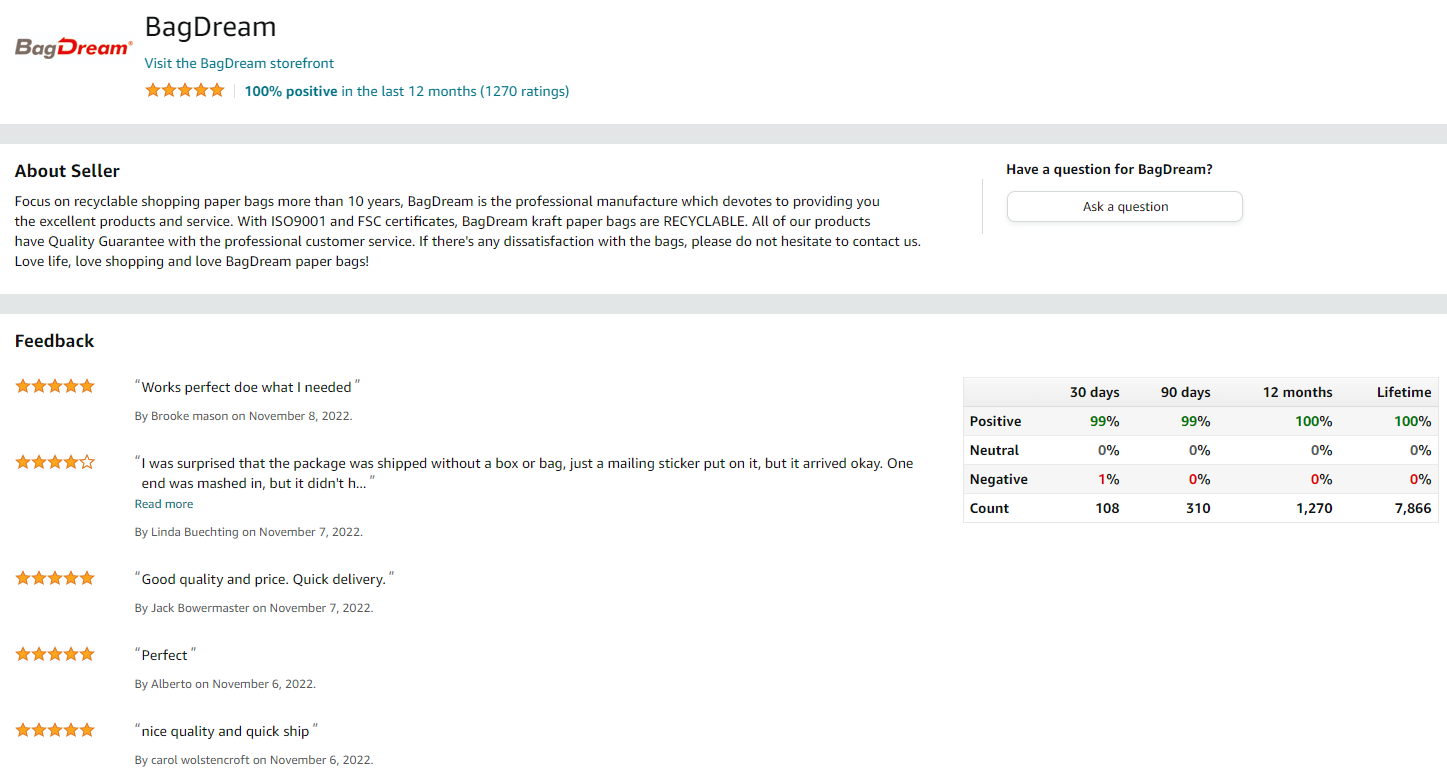
Task: Select the 90 days column header
Action: [1185, 392]
